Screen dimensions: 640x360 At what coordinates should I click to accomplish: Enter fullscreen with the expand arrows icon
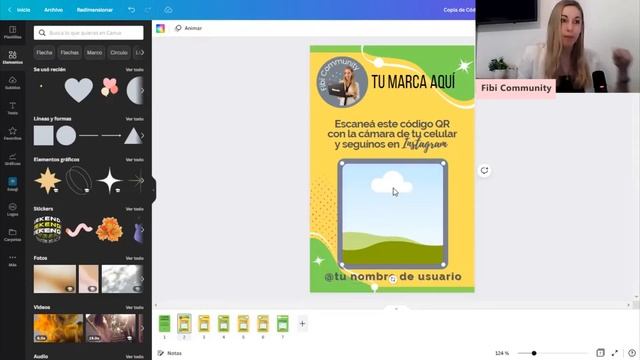tap(615, 353)
